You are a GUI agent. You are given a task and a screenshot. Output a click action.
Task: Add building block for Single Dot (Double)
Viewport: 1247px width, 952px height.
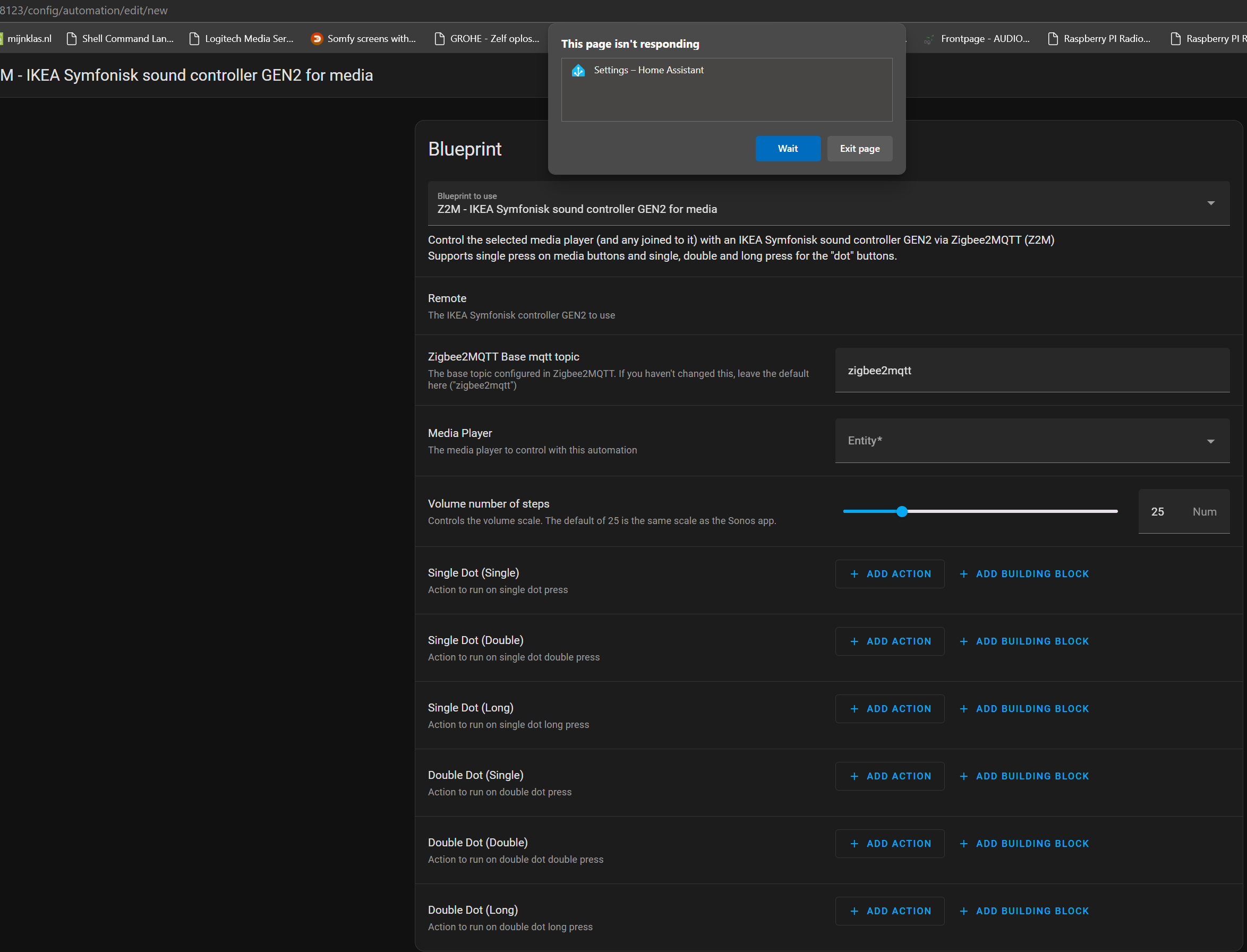(1023, 641)
